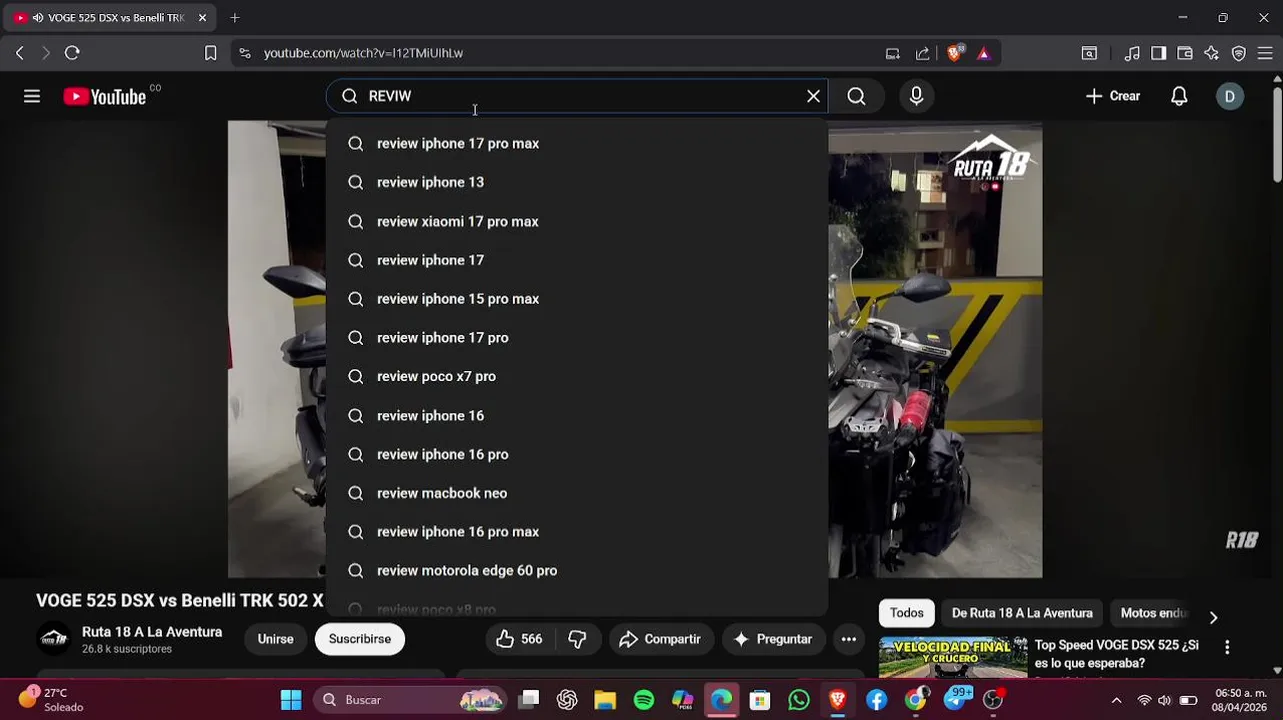Click the install app icon in address bar
Image resolution: width=1283 pixels, height=720 pixels.
pos(892,53)
